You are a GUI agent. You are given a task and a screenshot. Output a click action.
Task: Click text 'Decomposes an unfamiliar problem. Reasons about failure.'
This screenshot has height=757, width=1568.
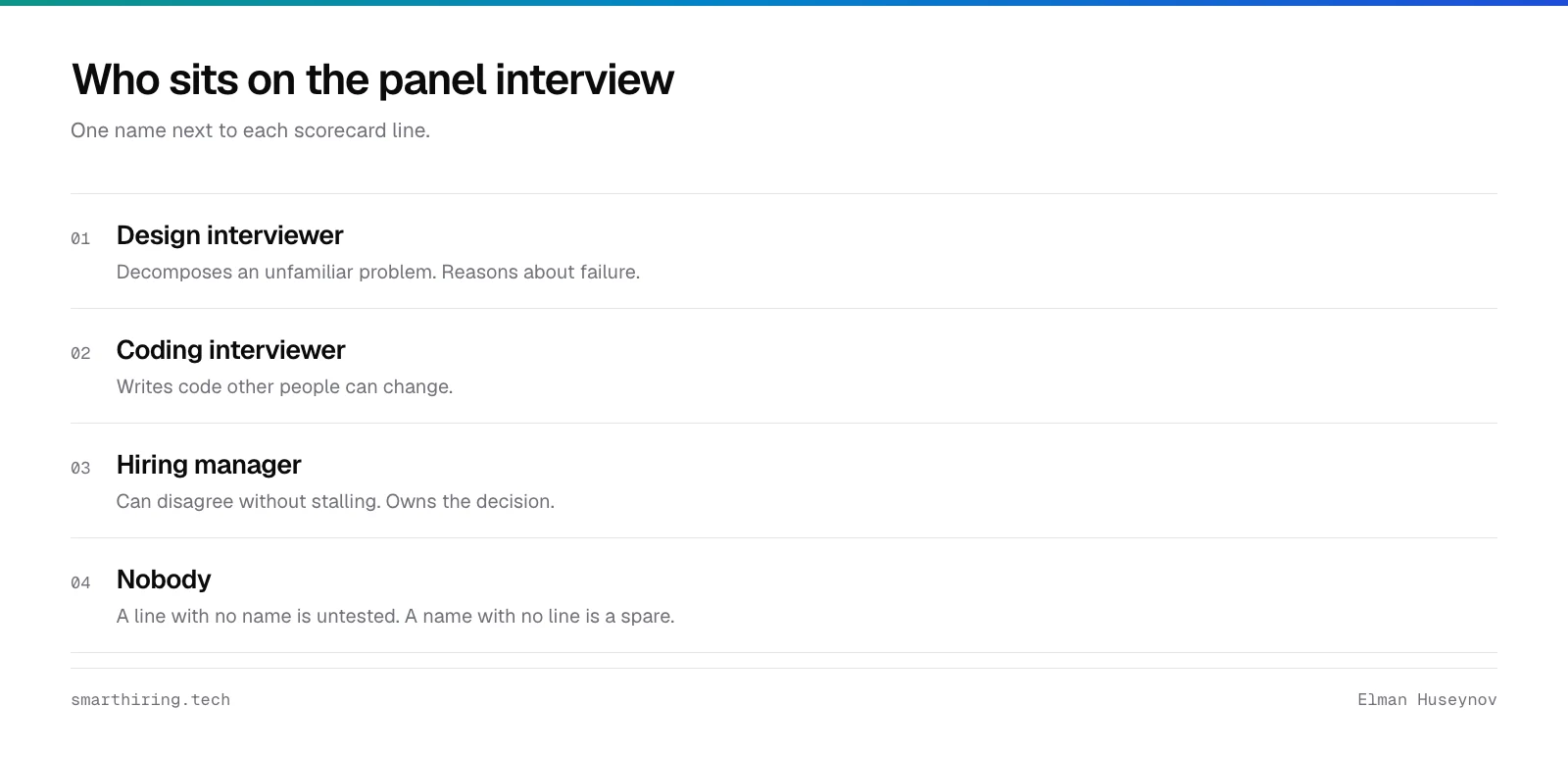pyautogui.click(x=378, y=272)
